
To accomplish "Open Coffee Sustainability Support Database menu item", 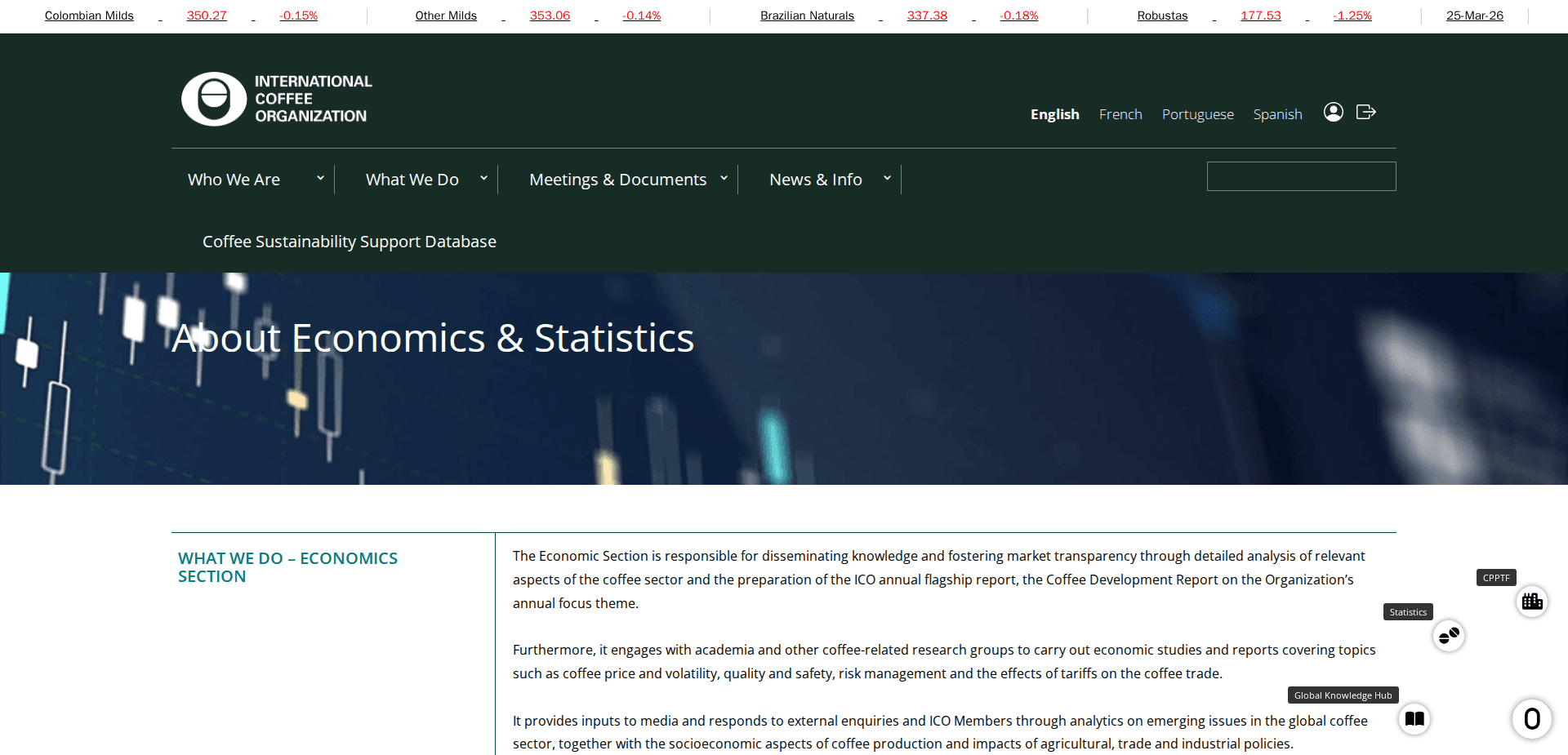I will point(349,241).
